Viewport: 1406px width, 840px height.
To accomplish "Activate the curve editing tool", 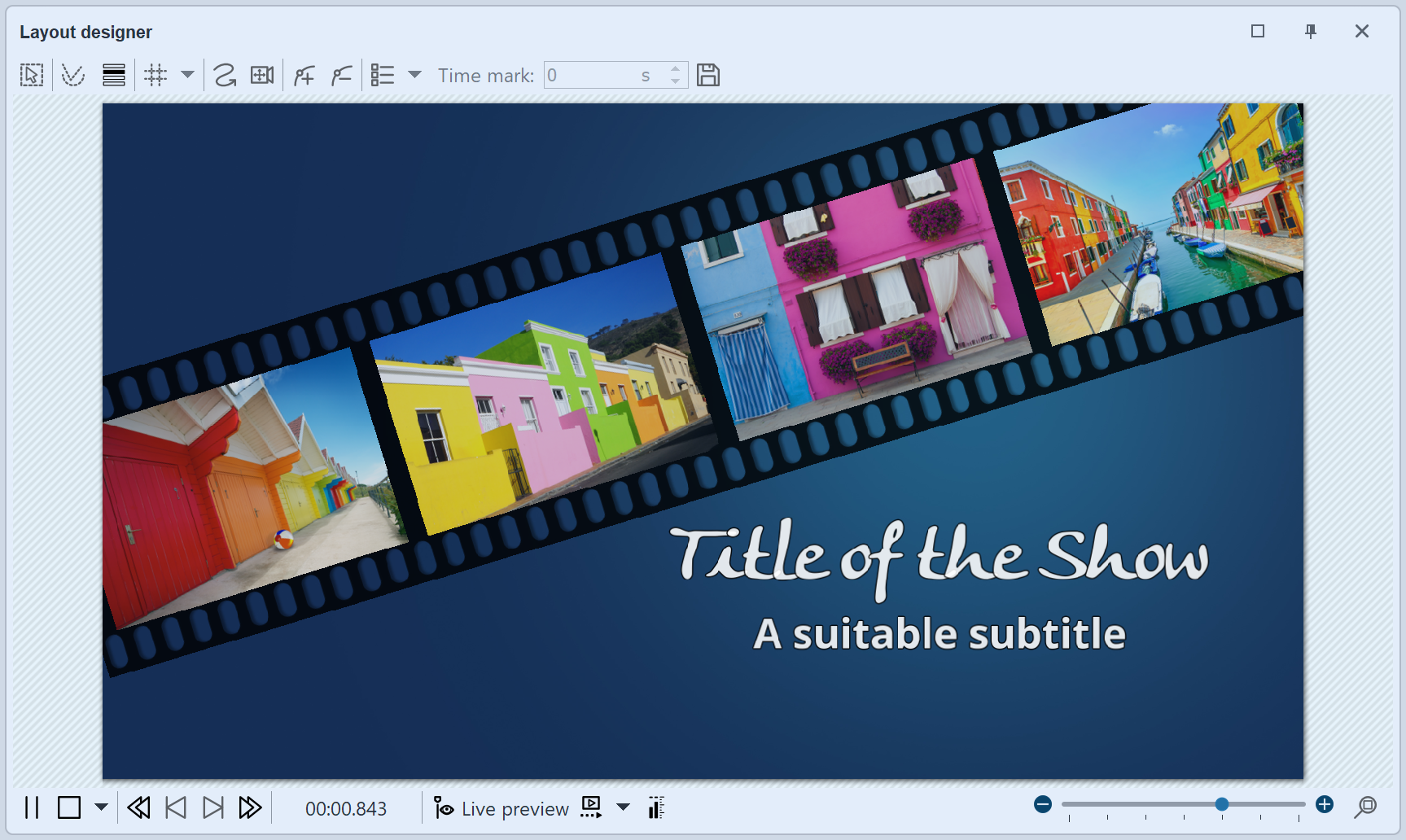I will [x=72, y=75].
